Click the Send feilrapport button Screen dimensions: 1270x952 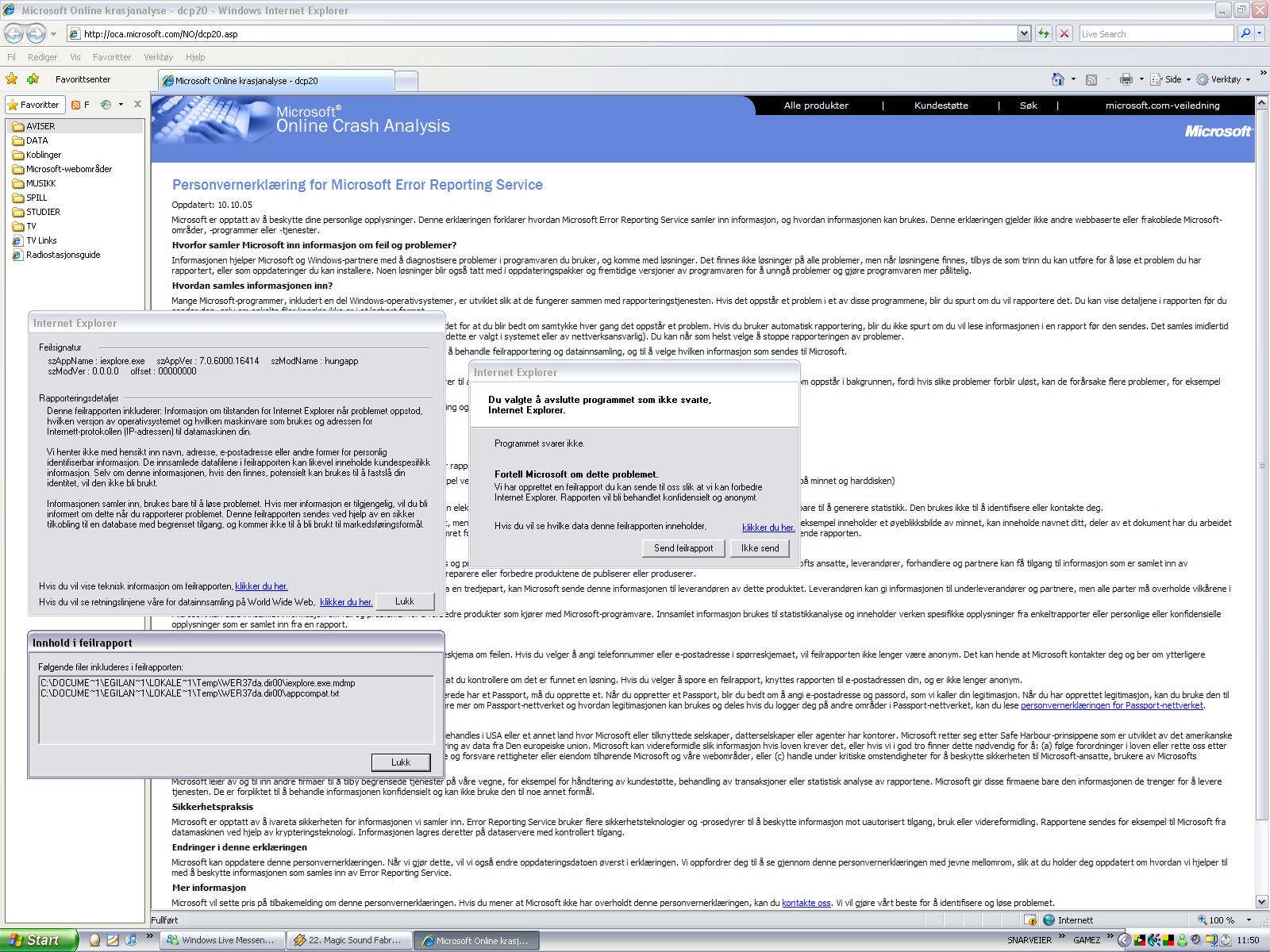coord(683,548)
